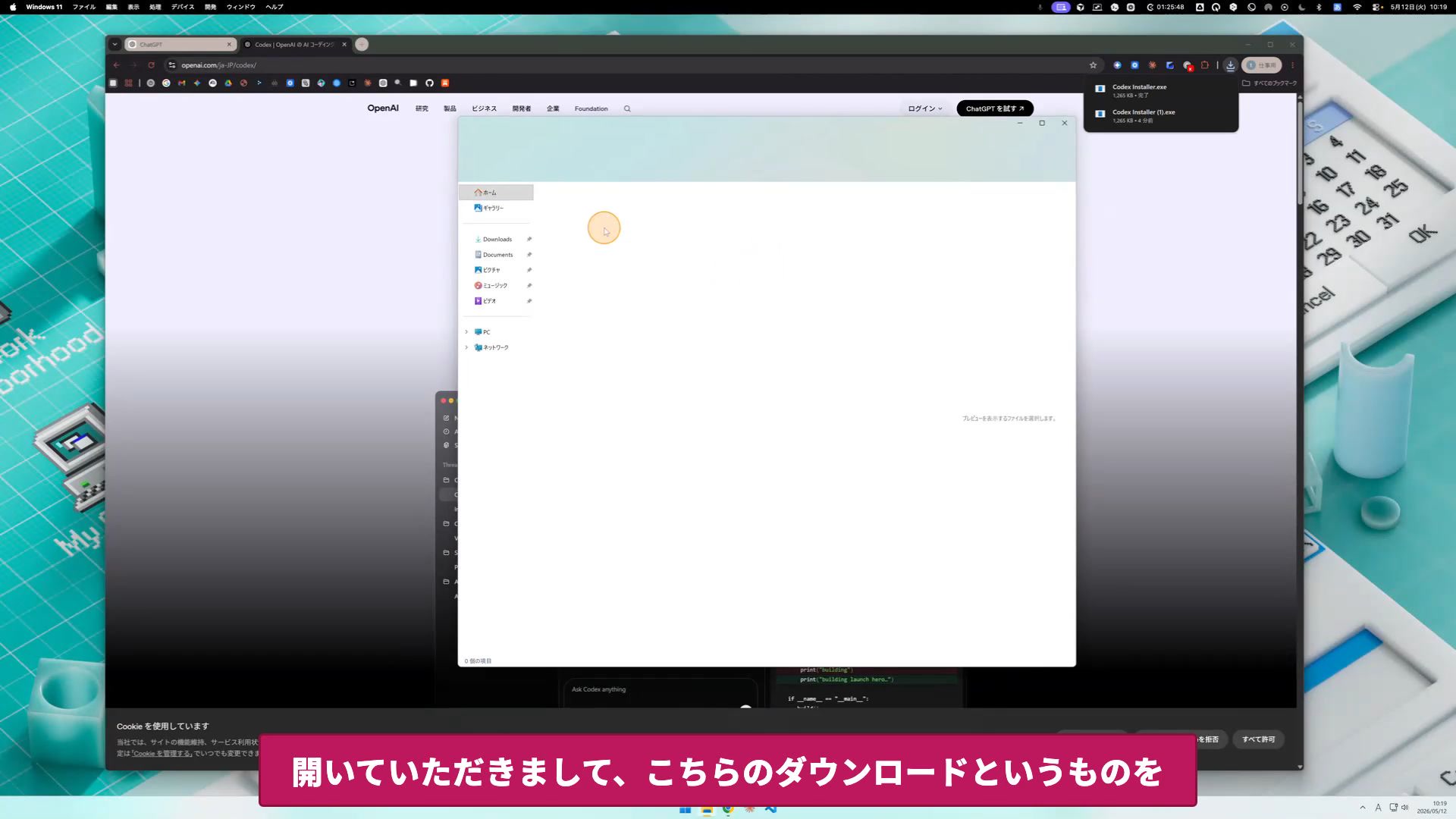Image resolution: width=1456 pixels, height=819 pixels.
Task: Open Chrome's three-dot menu
Action: (1292, 65)
